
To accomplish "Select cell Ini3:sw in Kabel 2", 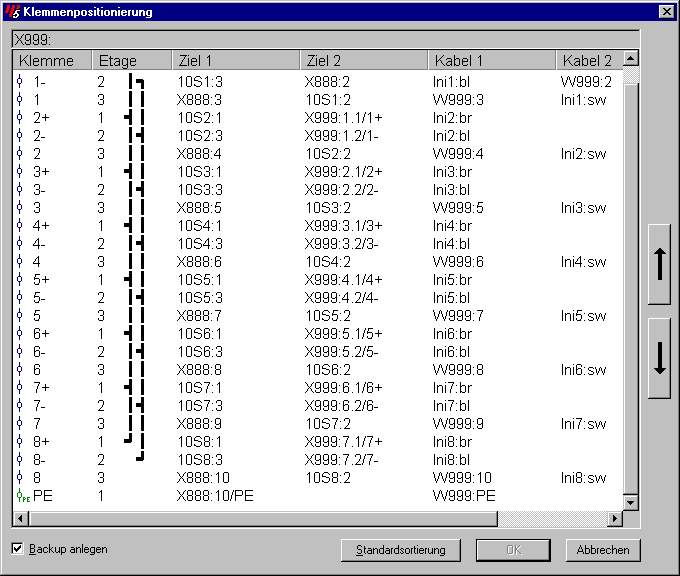I will (x=583, y=208).
